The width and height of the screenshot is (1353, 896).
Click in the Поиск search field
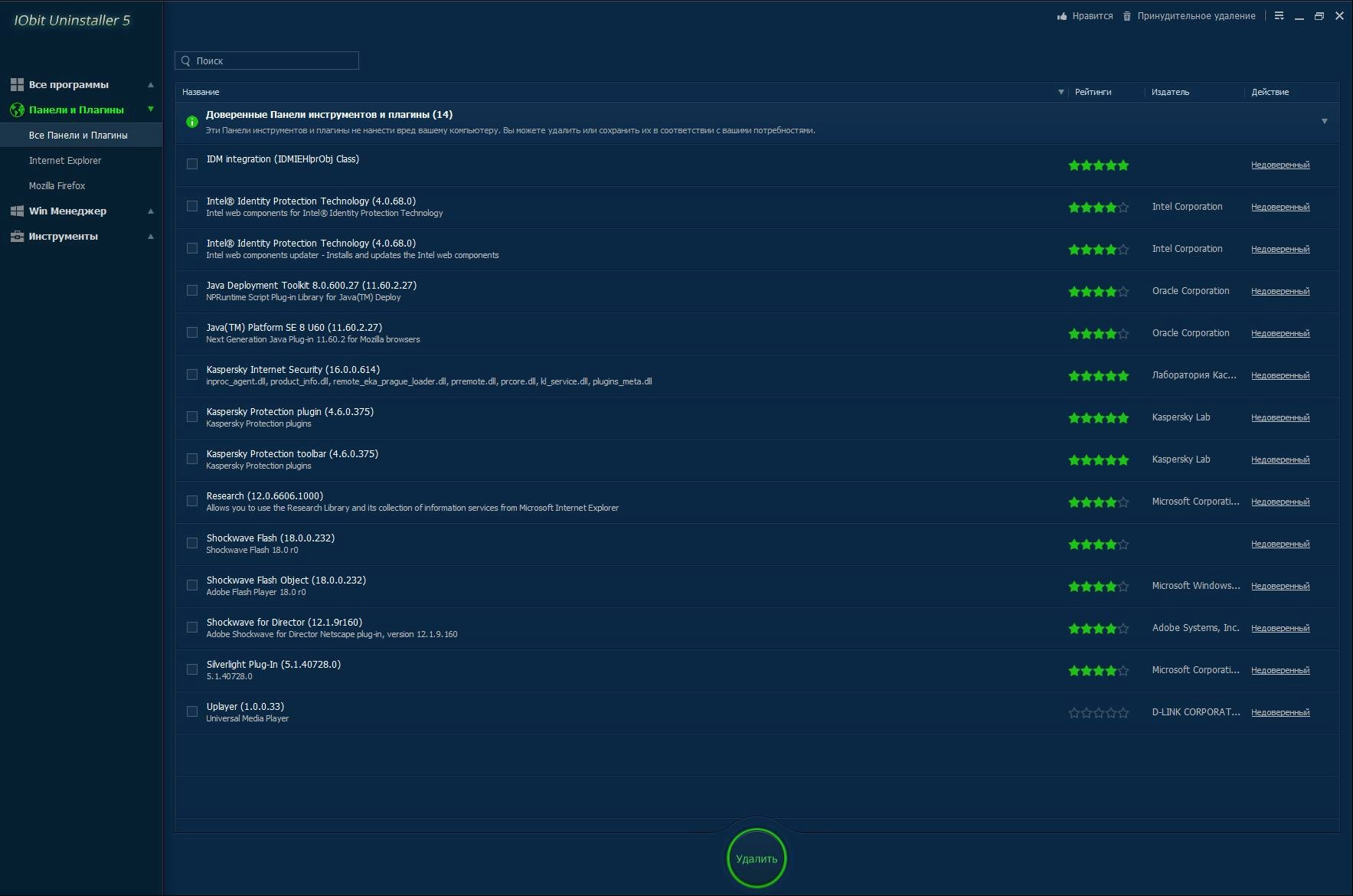tap(266, 60)
